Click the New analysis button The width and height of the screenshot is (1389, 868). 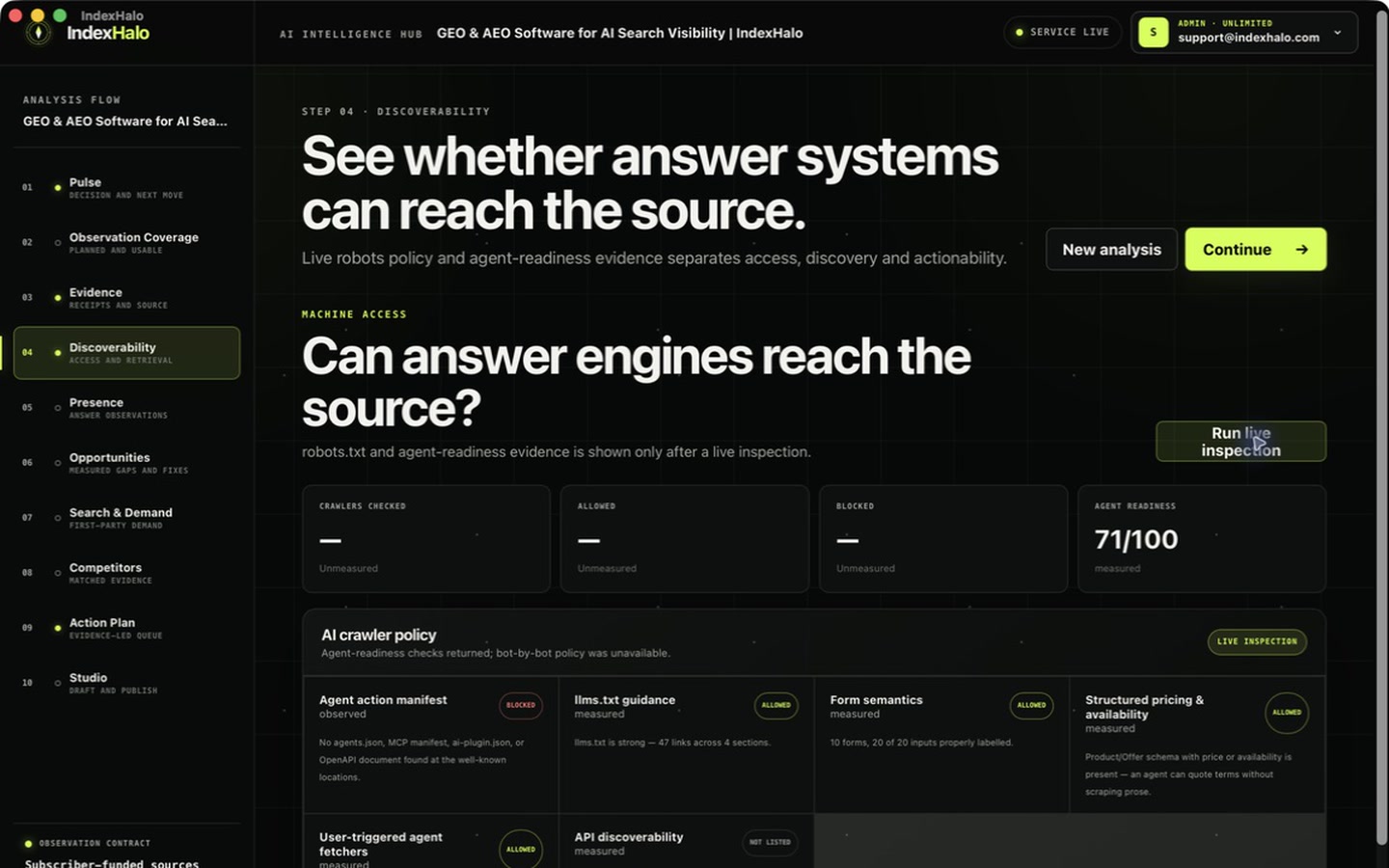pyautogui.click(x=1111, y=249)
